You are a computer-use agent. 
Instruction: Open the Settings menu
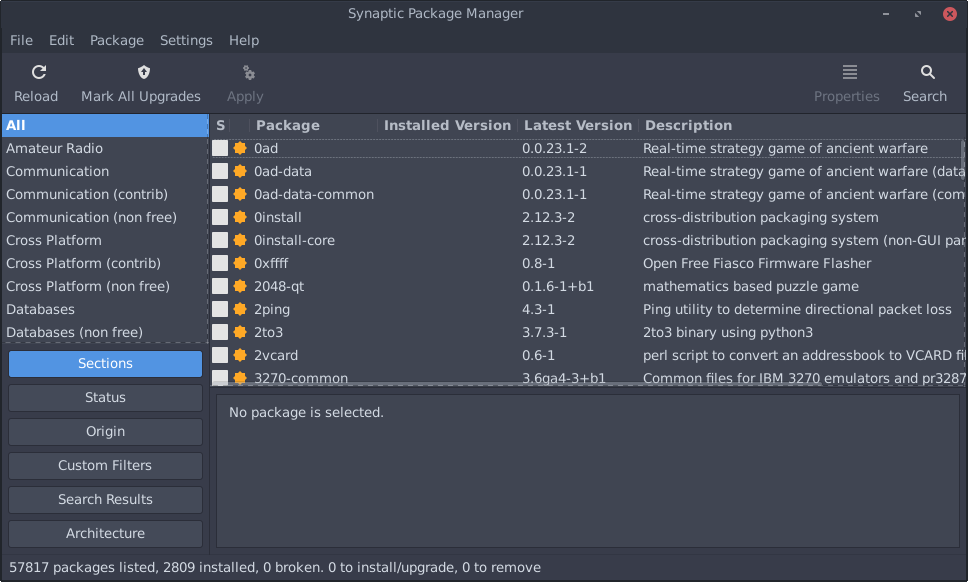click(186, 40)
